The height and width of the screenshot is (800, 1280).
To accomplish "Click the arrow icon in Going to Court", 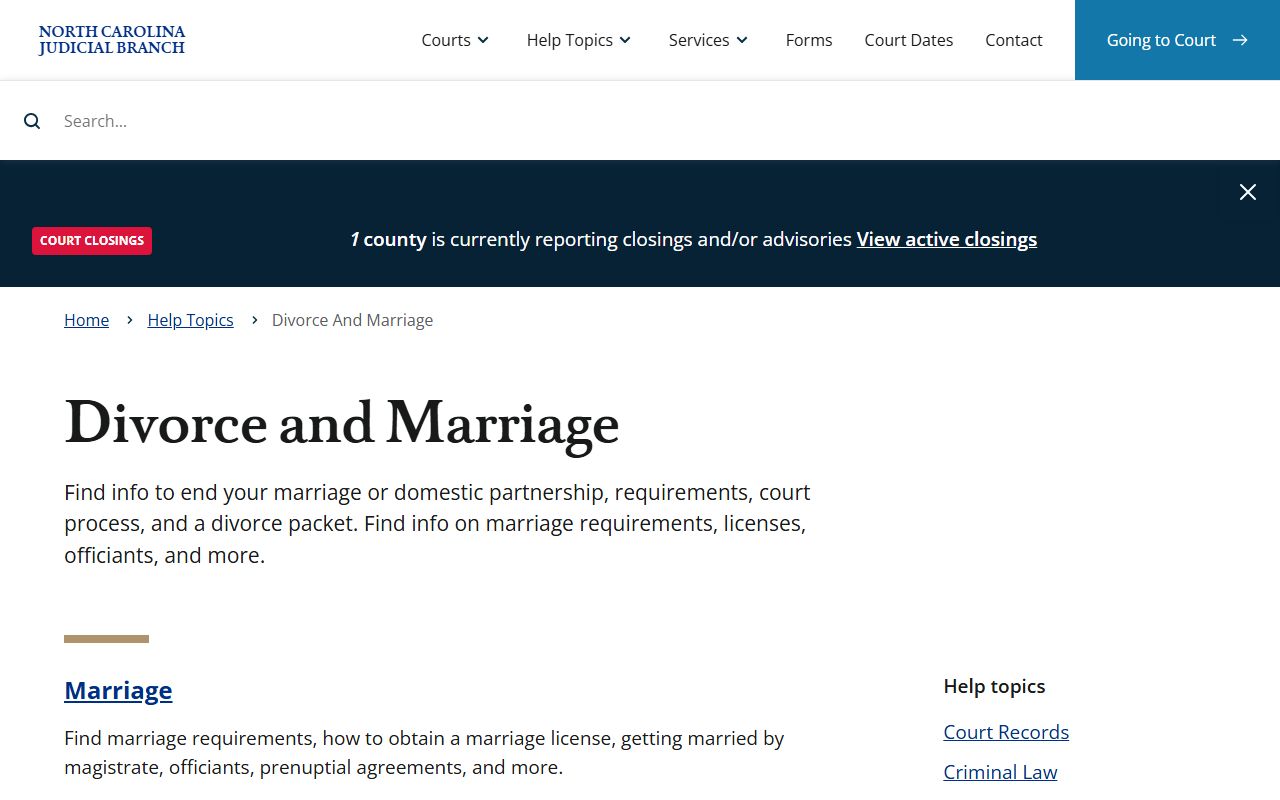I will (x=1240, y=40).
